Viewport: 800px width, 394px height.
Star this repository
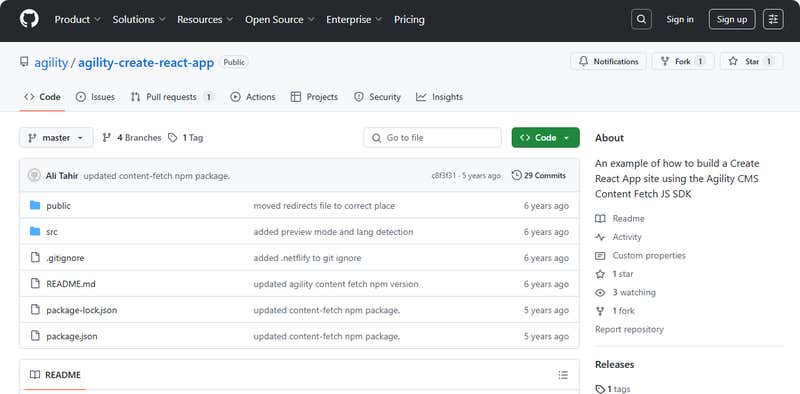tap(752, 61)
